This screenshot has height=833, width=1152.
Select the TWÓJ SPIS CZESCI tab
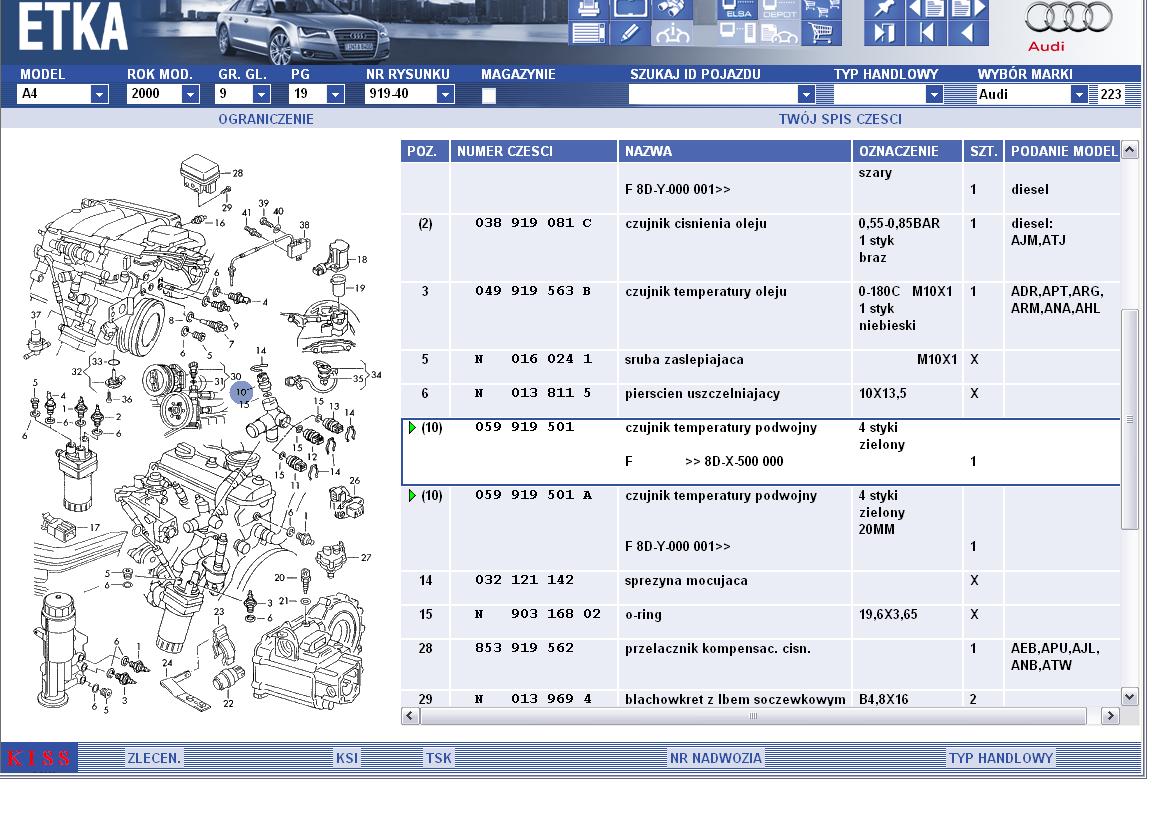(x=840, y=119)
